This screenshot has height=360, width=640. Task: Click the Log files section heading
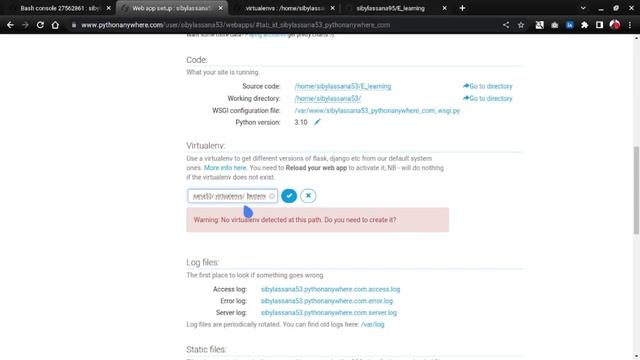click(202, 262)
